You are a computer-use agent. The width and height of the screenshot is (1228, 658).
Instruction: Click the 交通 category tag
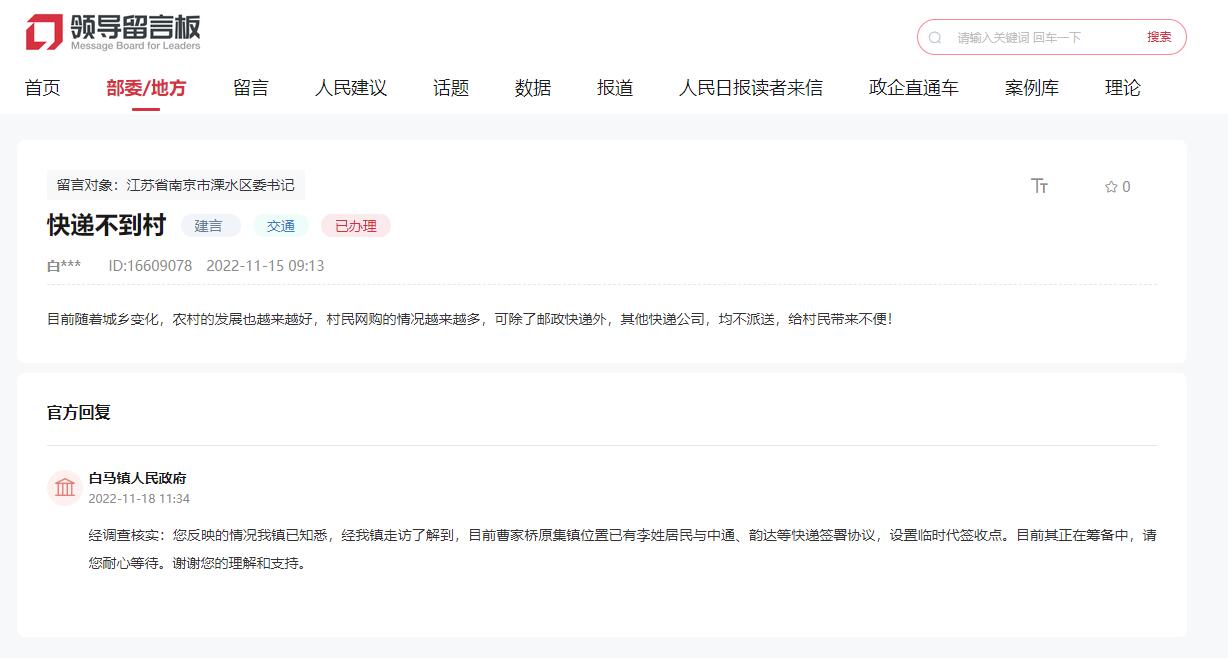coord(281,226)
